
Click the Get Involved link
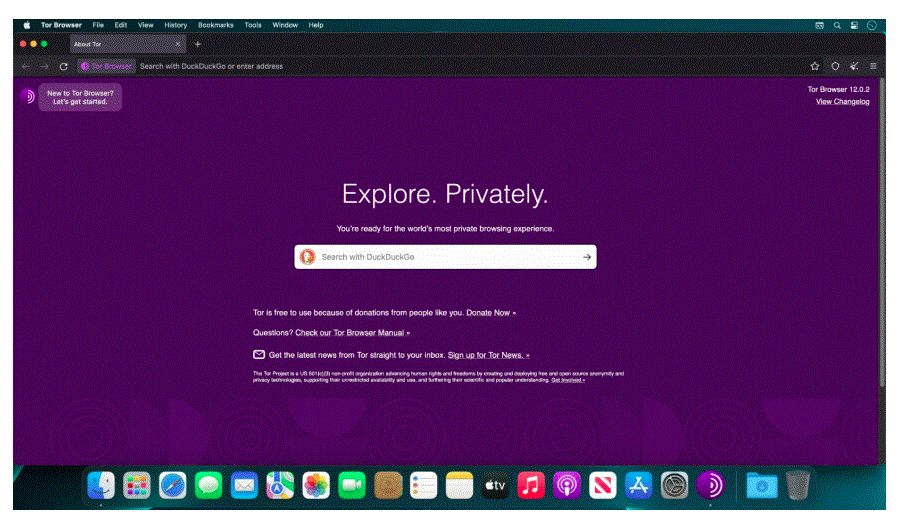[568, 380]
